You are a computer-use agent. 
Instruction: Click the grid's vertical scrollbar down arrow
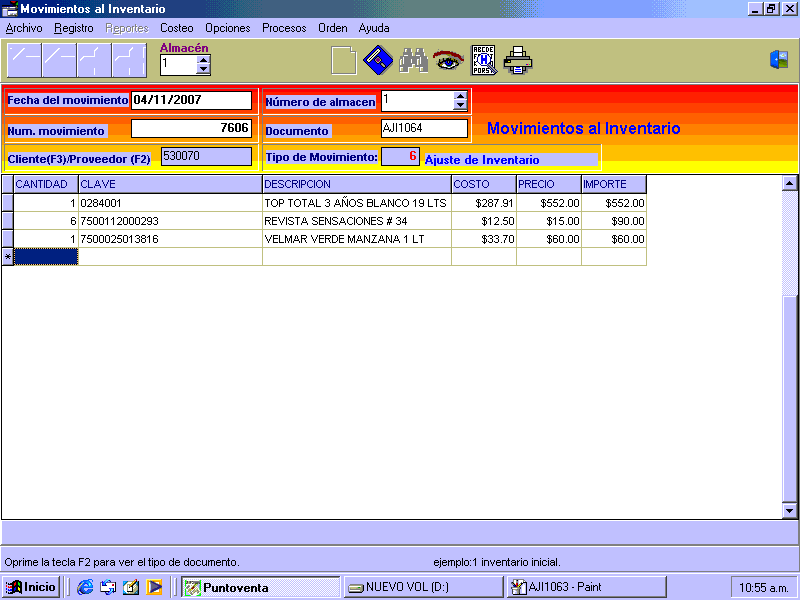[x=789, y=510]
